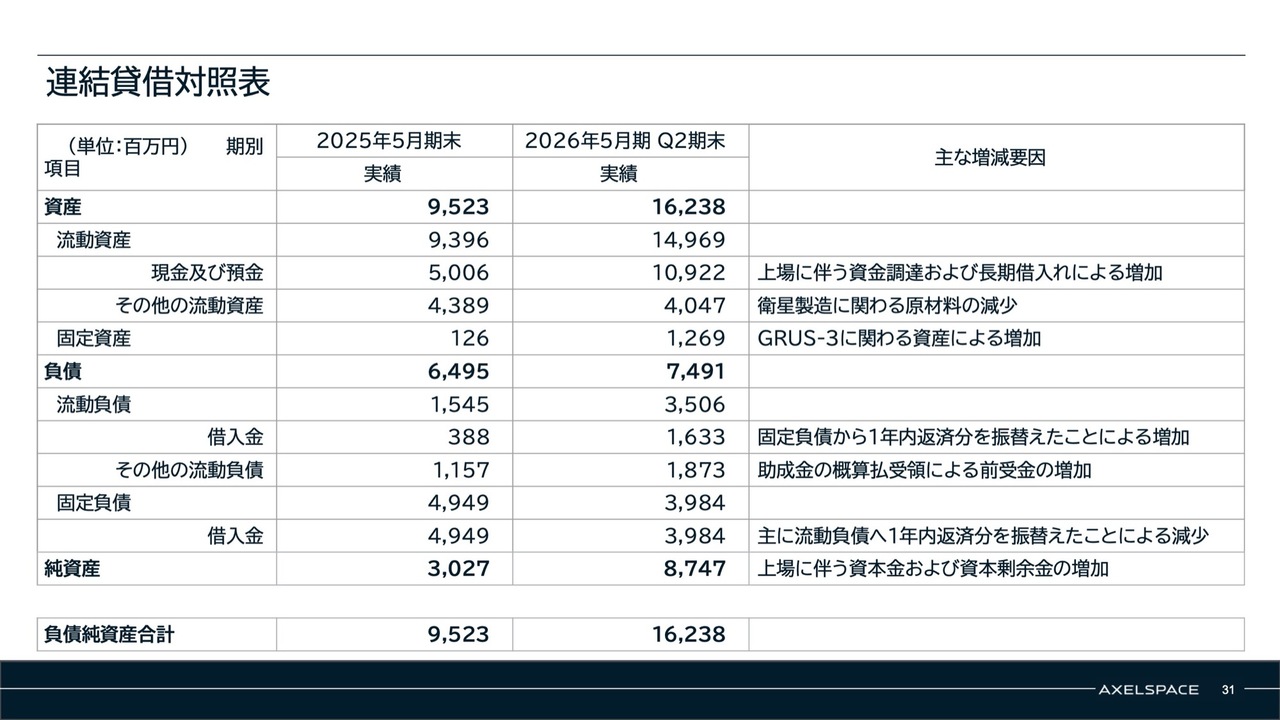Screen dimensions: 1280x720
Task: Click the 資産 row label
Action: click(x=63, y=207)
